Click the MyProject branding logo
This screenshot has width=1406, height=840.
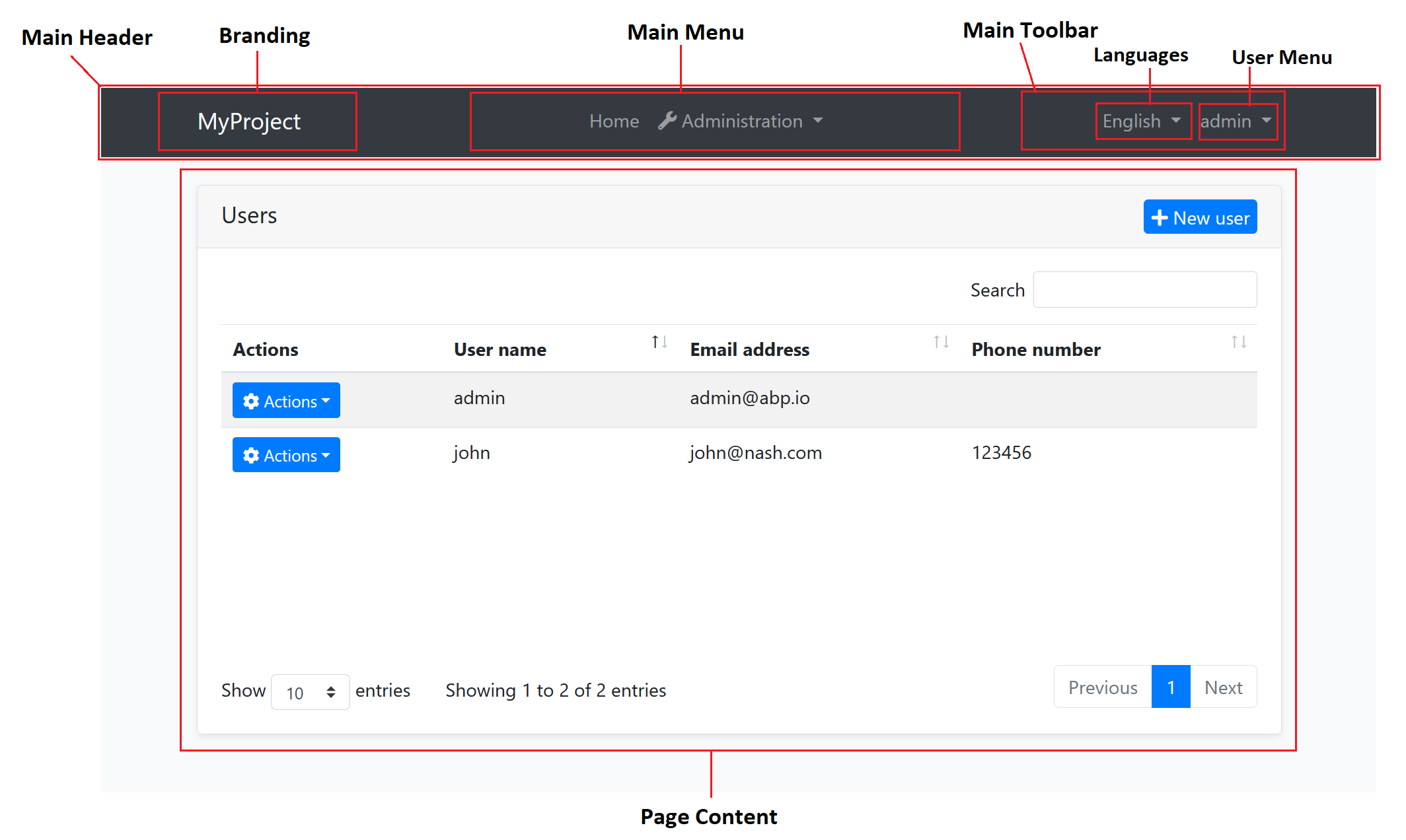[249, 122]
